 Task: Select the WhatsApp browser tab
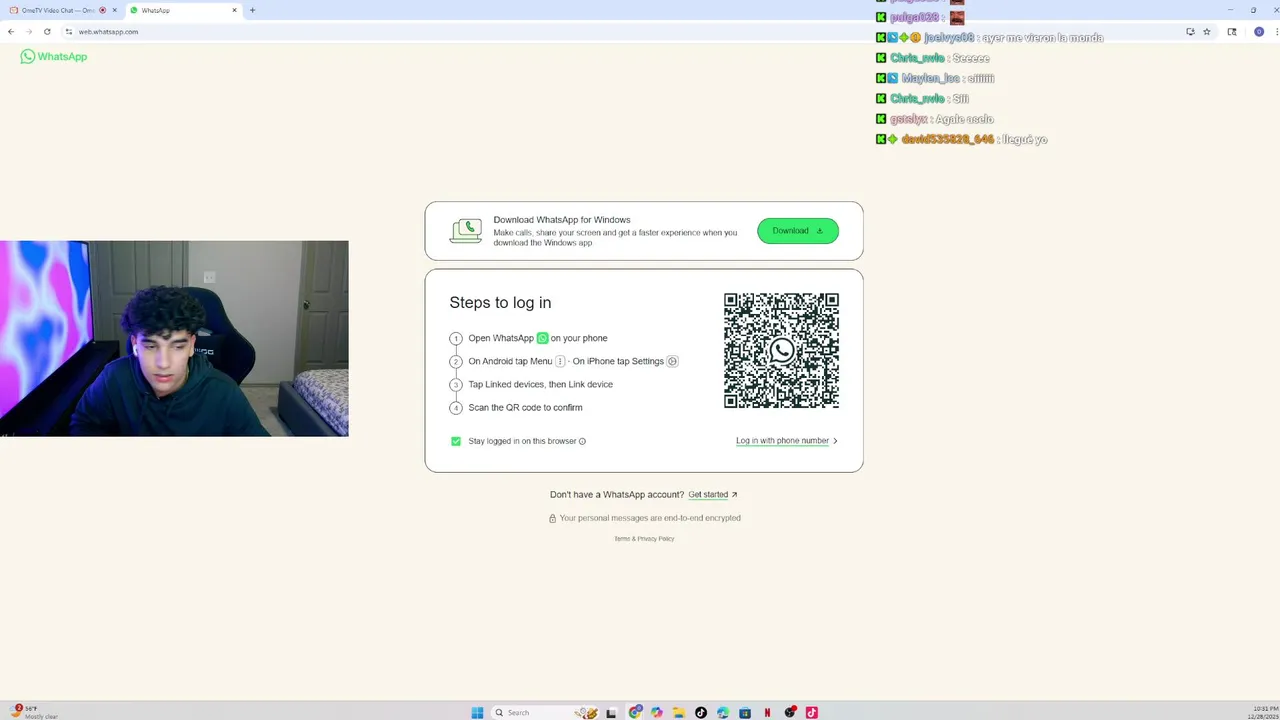[184, 10]
